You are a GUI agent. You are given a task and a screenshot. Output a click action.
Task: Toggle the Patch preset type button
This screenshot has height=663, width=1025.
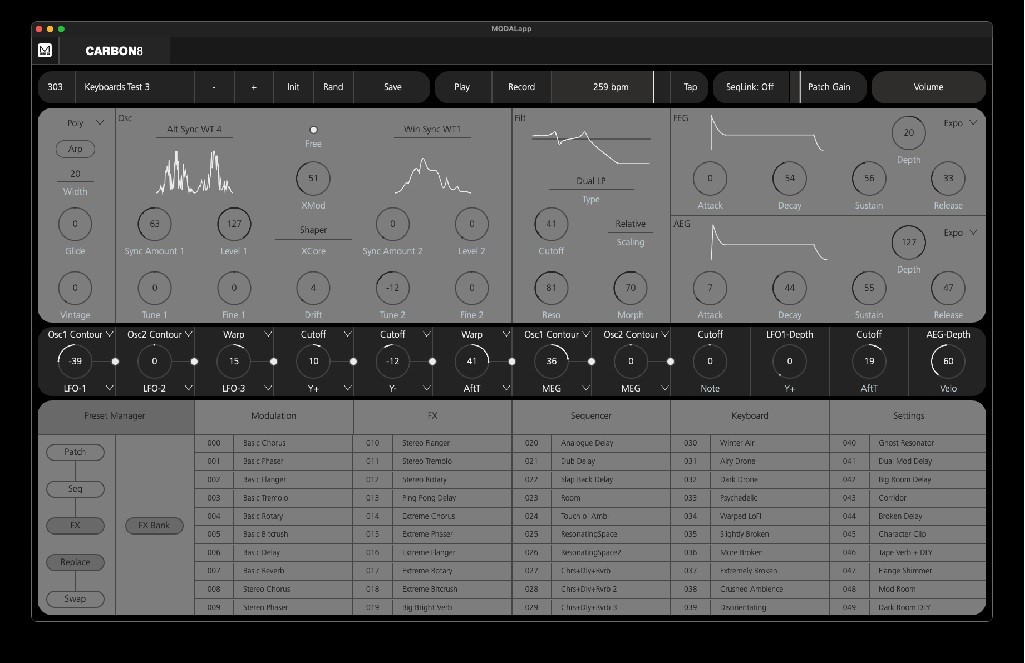point(75,452)
